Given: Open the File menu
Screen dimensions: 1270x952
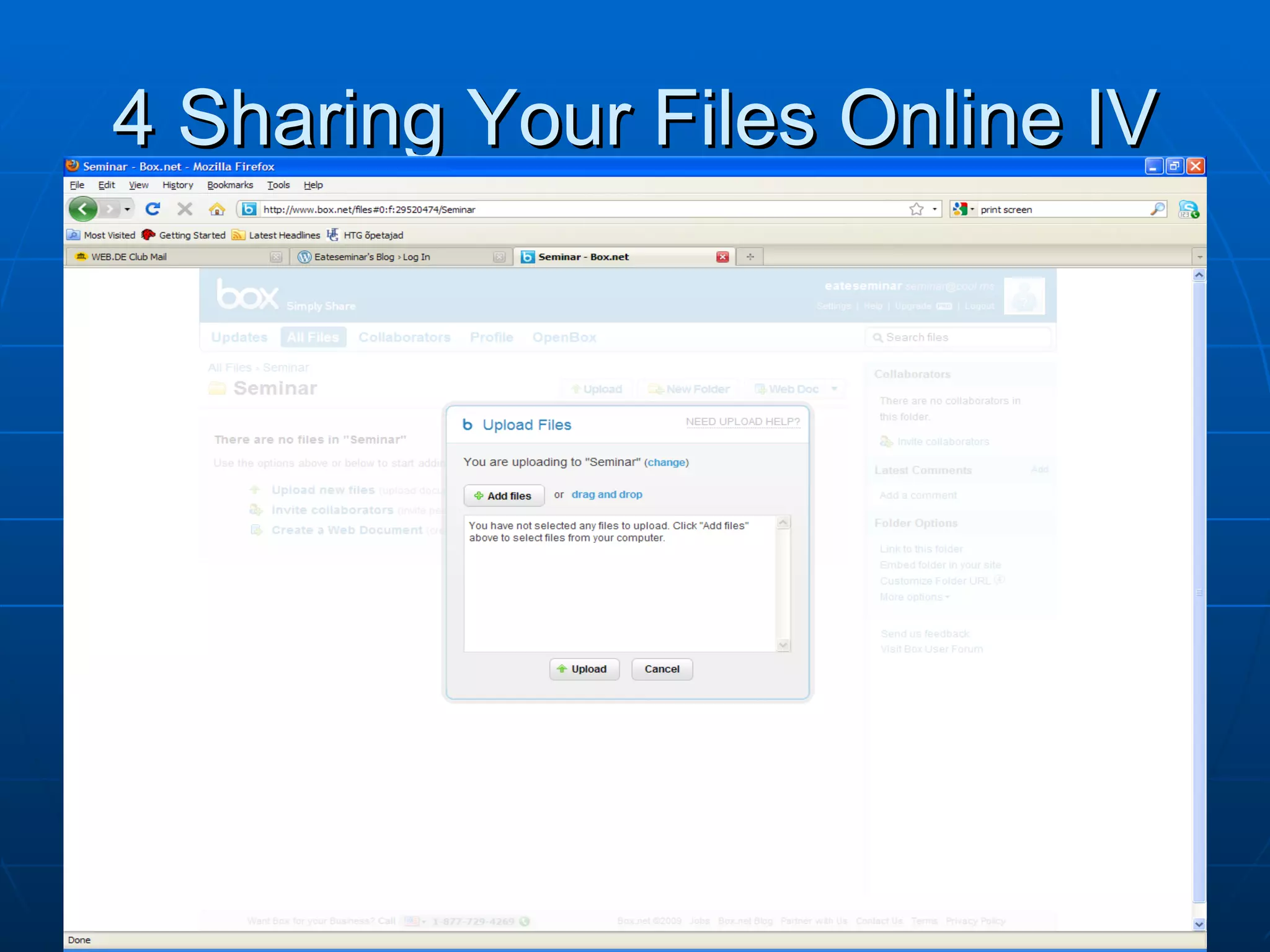Looking at the screenshot, I should [x=77, y=185].
